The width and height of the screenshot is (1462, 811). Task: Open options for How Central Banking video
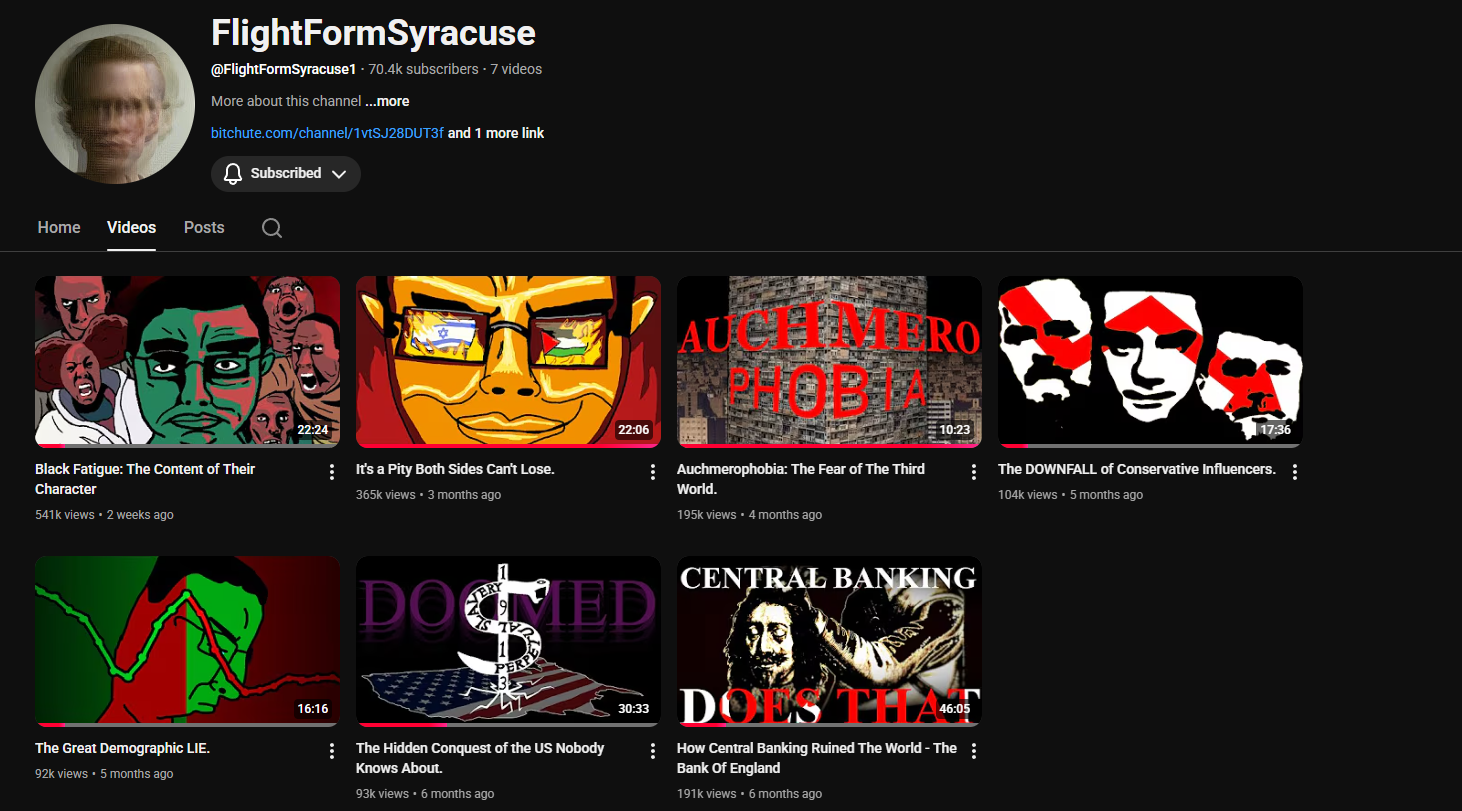[974, 751]
